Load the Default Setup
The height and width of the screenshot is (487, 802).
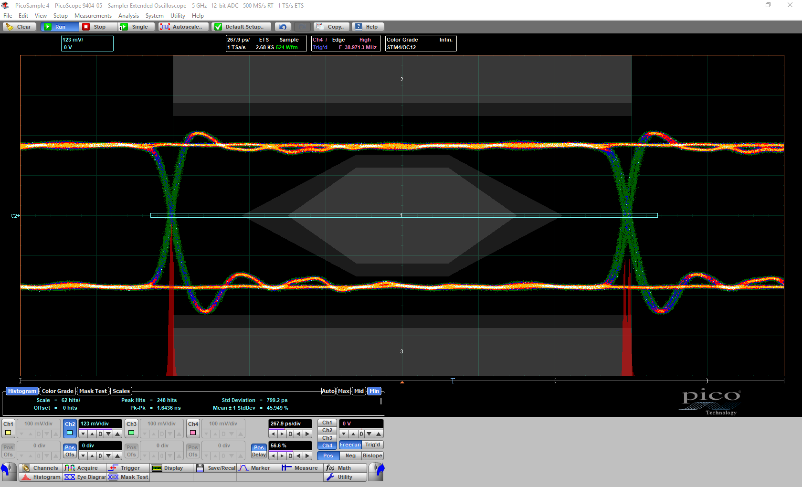[241, 27]
